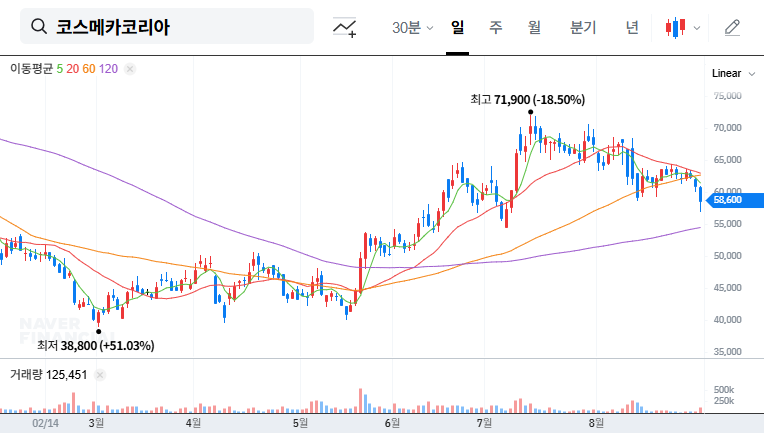Click the 02/14 date on the time axis
The height and width of the screenshot is (433, 764).
45,423
